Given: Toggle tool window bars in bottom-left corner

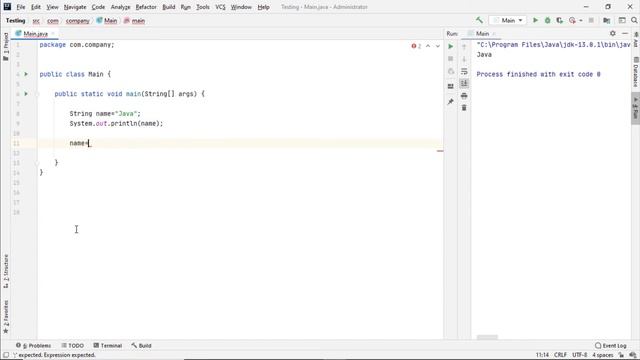Looking at the screenshot, I should pyautogui.click(x=6, y=355).
